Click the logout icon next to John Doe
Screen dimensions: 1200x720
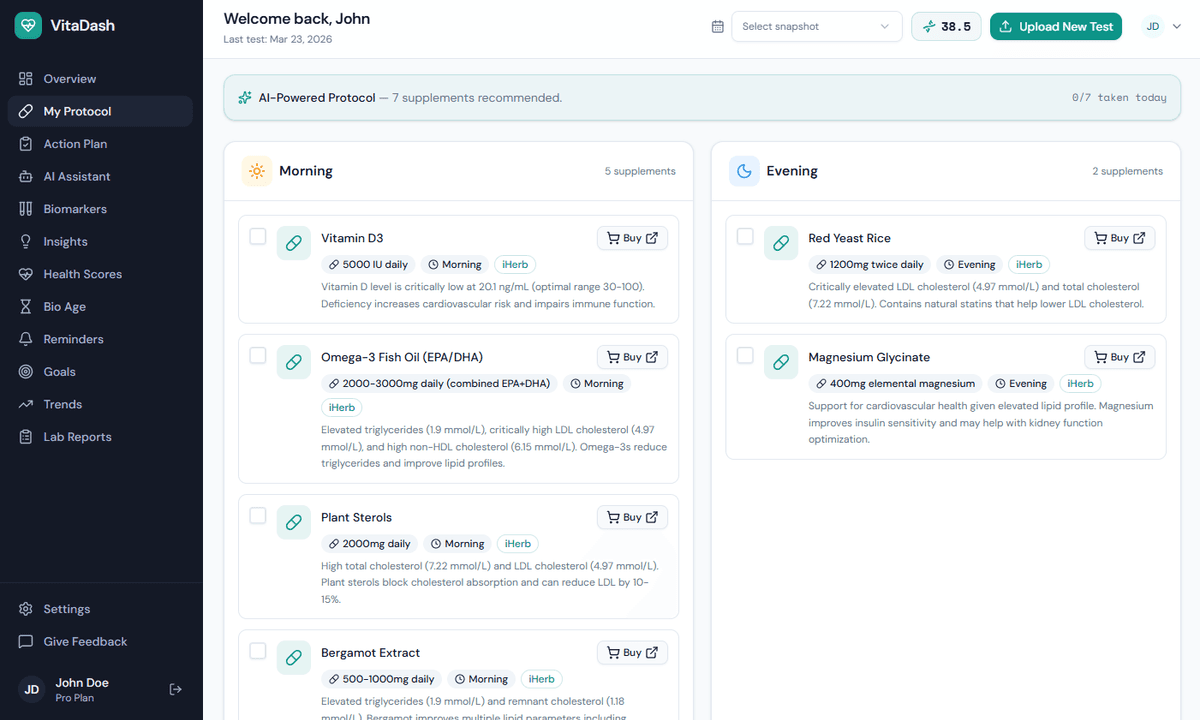pos(176,689)
